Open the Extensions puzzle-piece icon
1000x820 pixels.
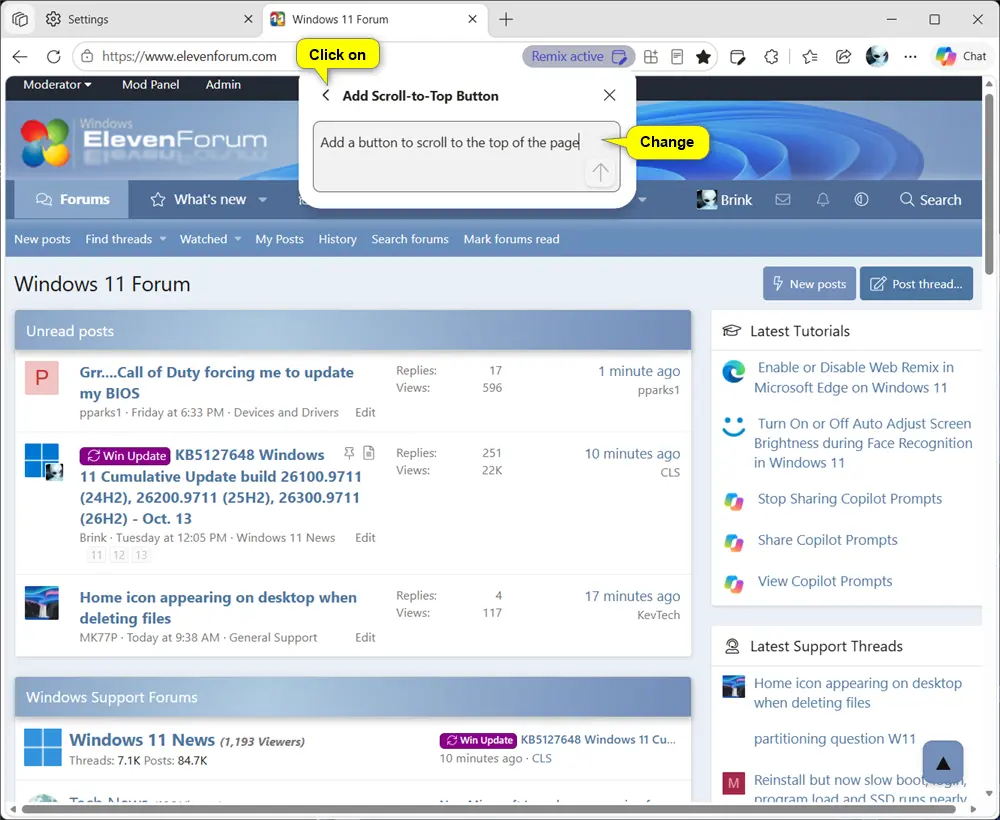click(771, 57)
